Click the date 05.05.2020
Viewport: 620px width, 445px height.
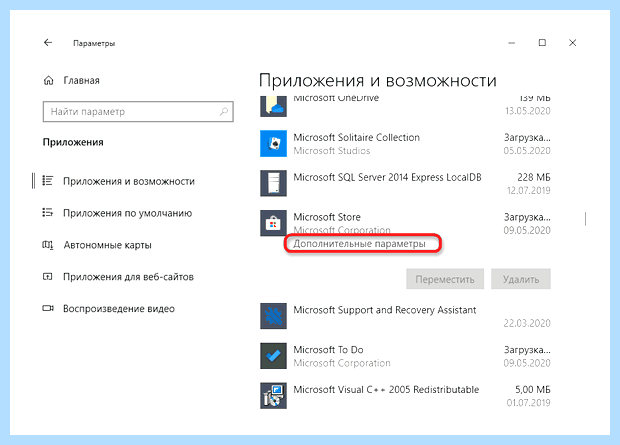pos(527,151)
